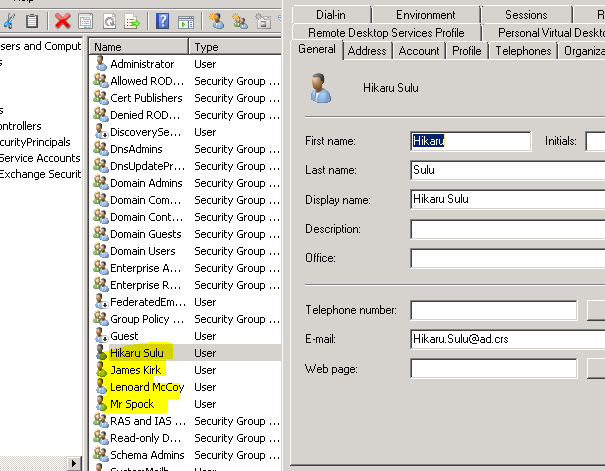Switch to the Telephones tab

523,51
